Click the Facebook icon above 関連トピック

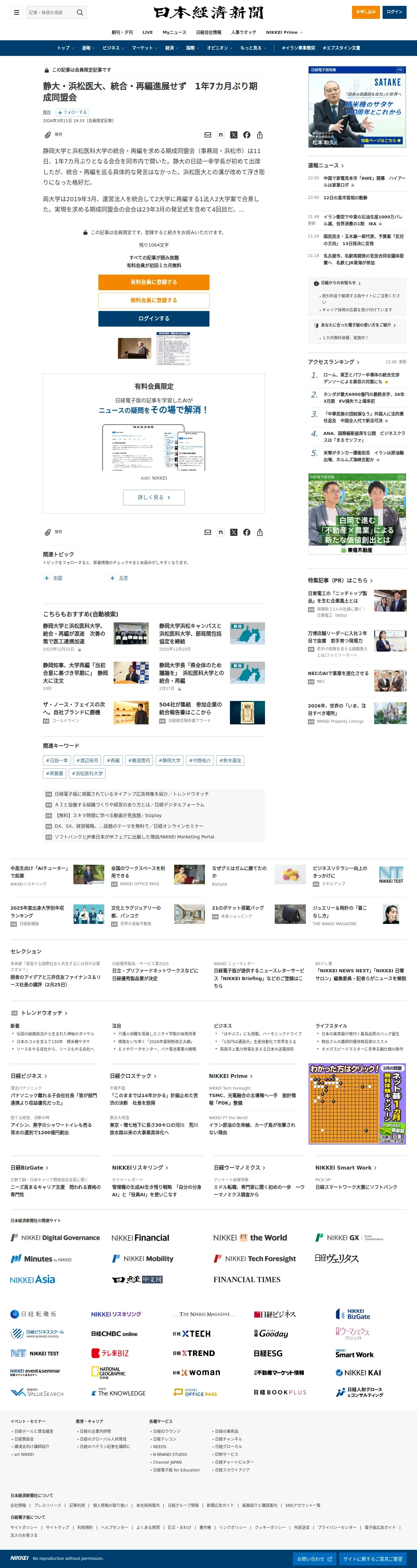tap(247, 532)
